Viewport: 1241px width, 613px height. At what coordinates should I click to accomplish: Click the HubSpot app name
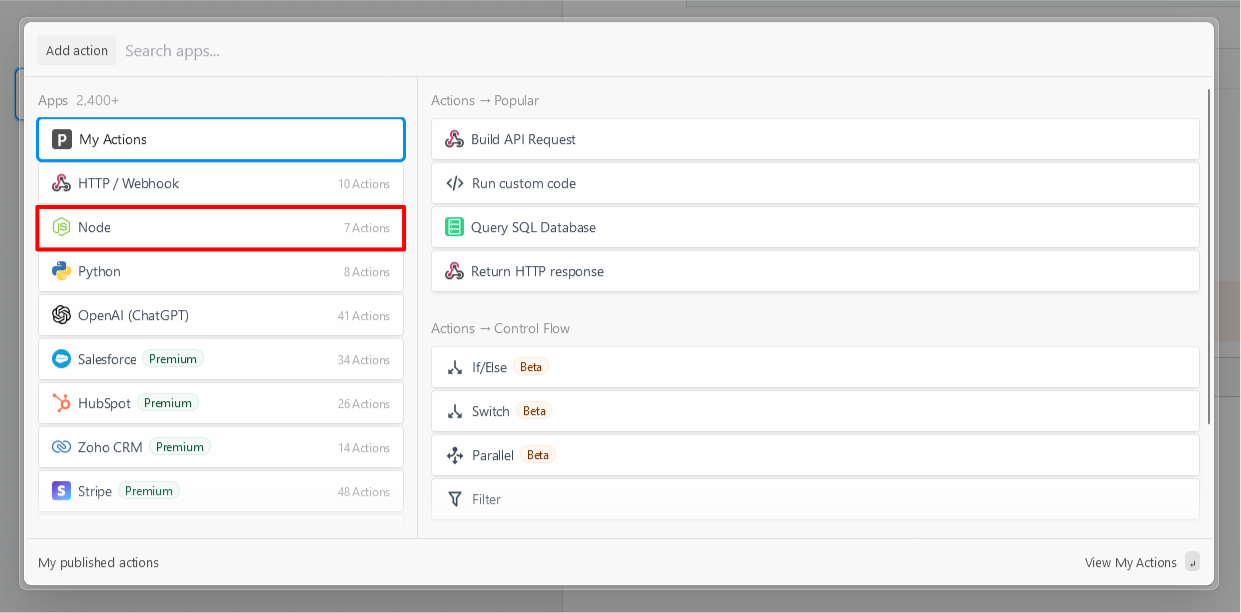click(x=104, y=403)
